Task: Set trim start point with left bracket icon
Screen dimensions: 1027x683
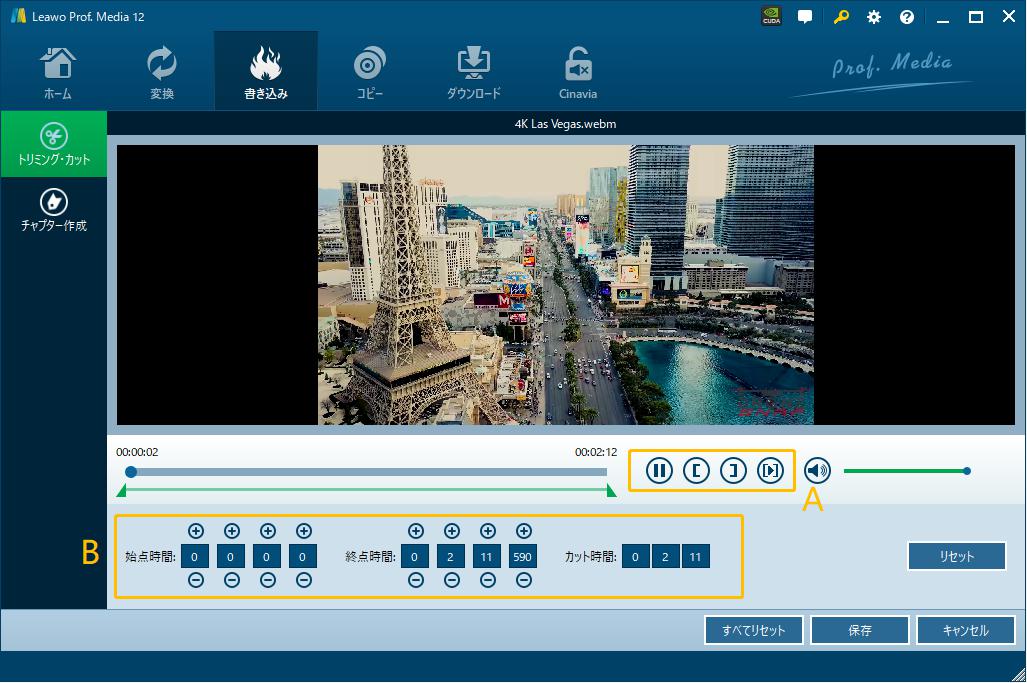Action: [x=696, y=470]
